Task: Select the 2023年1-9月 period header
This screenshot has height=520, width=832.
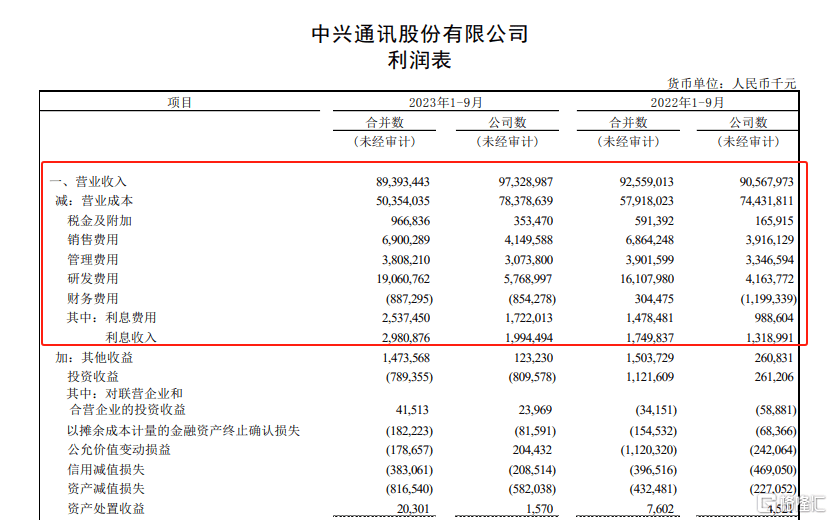Action: (446, 102)
